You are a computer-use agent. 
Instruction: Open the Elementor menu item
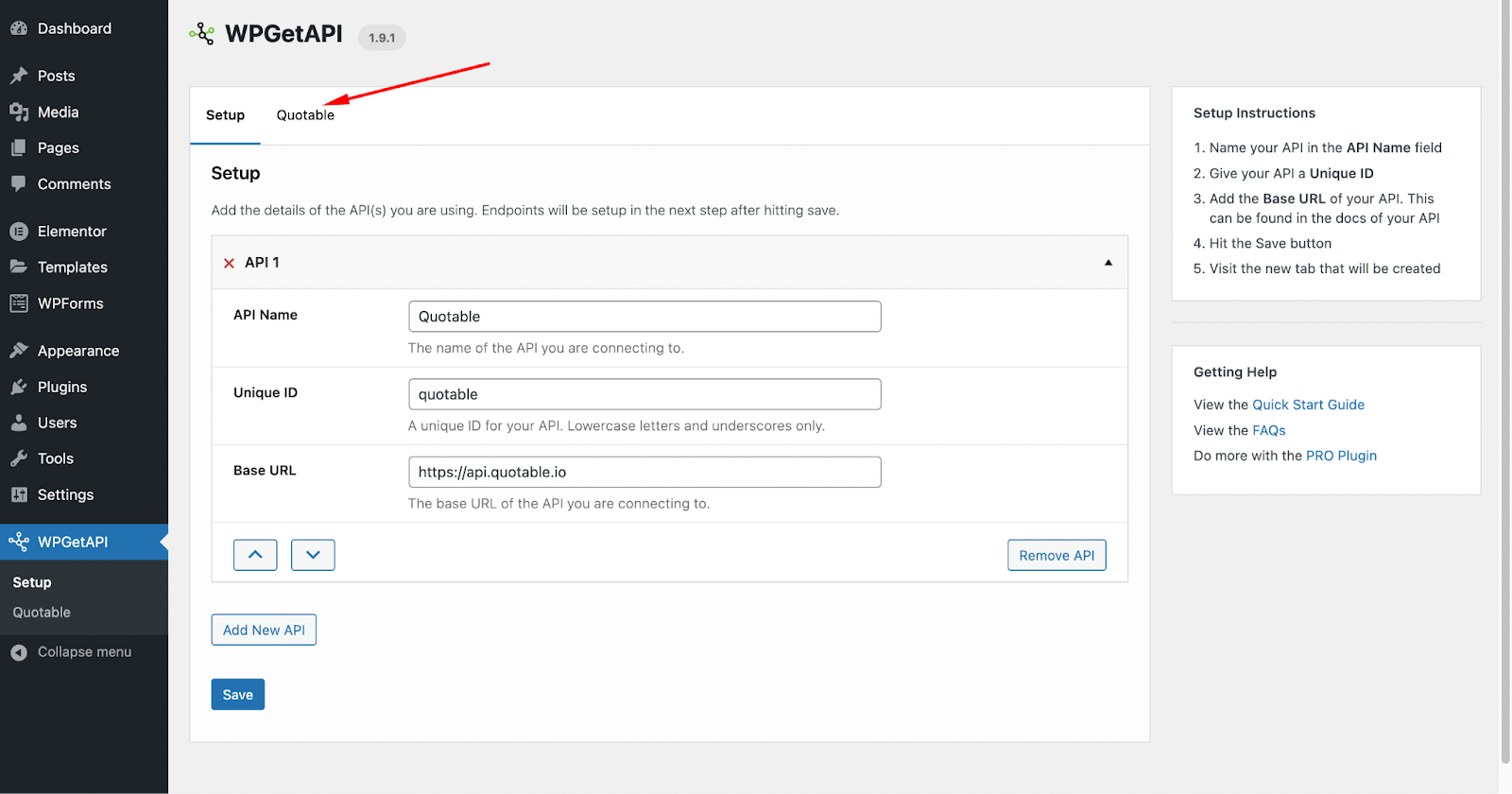coord(72,231)
